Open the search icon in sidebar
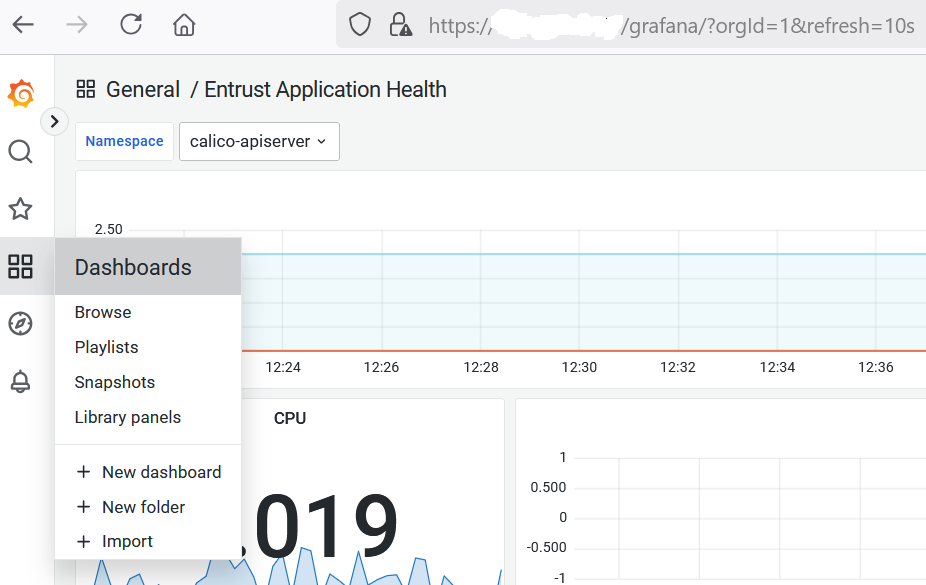The image size is (926, 585). 21,152
